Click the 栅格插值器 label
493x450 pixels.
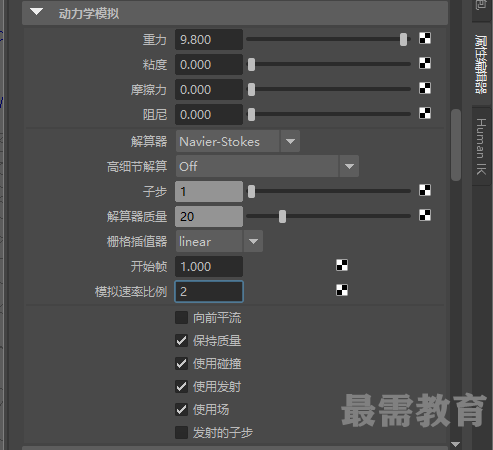coord(137,242)
